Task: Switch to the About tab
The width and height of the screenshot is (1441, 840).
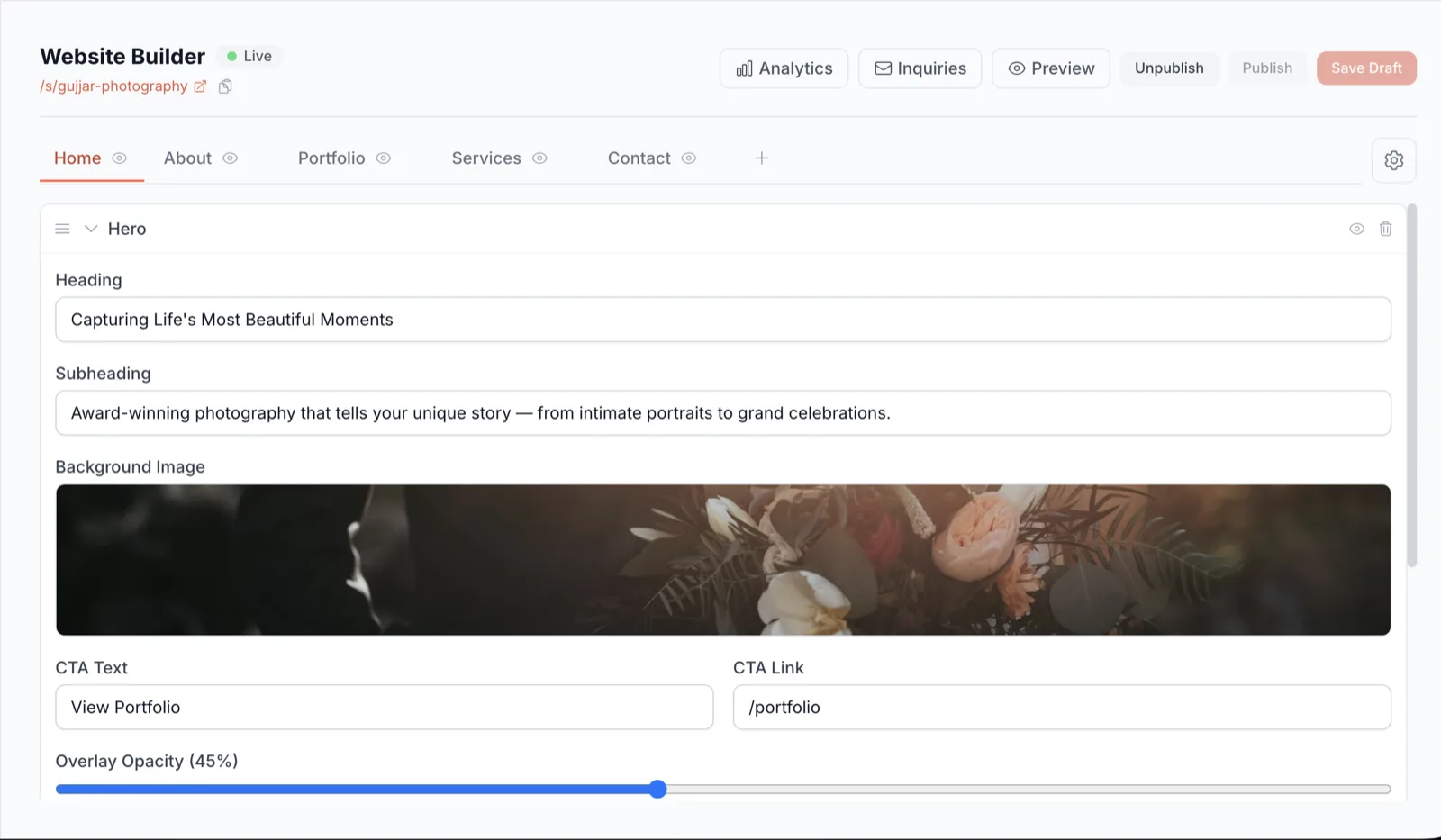Action: click(x=186, y=158)
